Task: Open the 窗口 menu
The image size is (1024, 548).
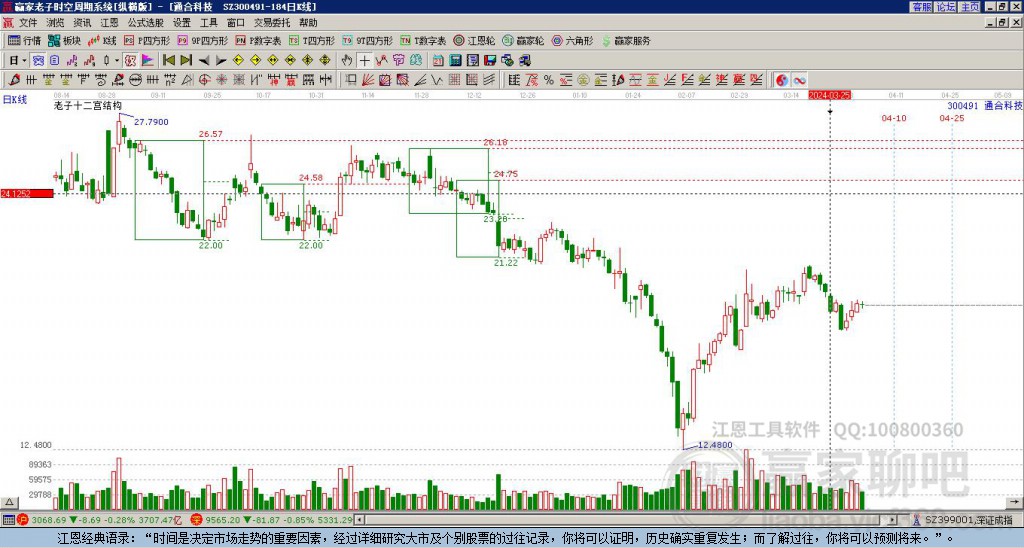Action: coord(236,23)
